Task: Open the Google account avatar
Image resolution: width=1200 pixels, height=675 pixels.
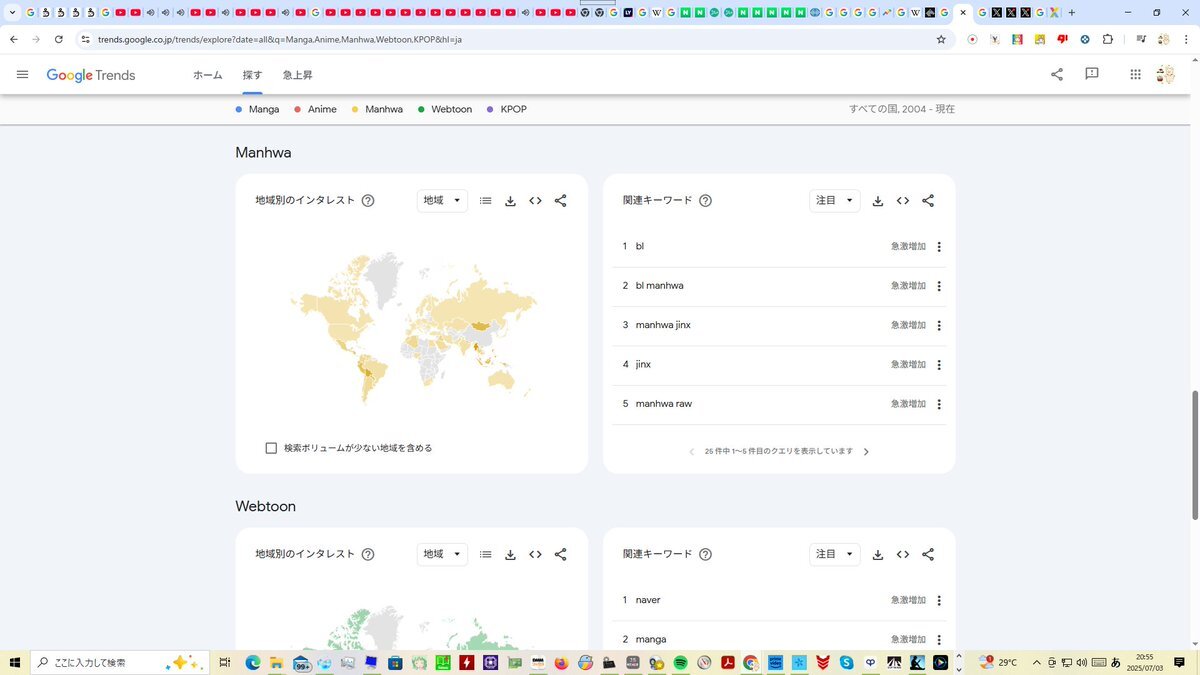Action: coord(1165,75)
